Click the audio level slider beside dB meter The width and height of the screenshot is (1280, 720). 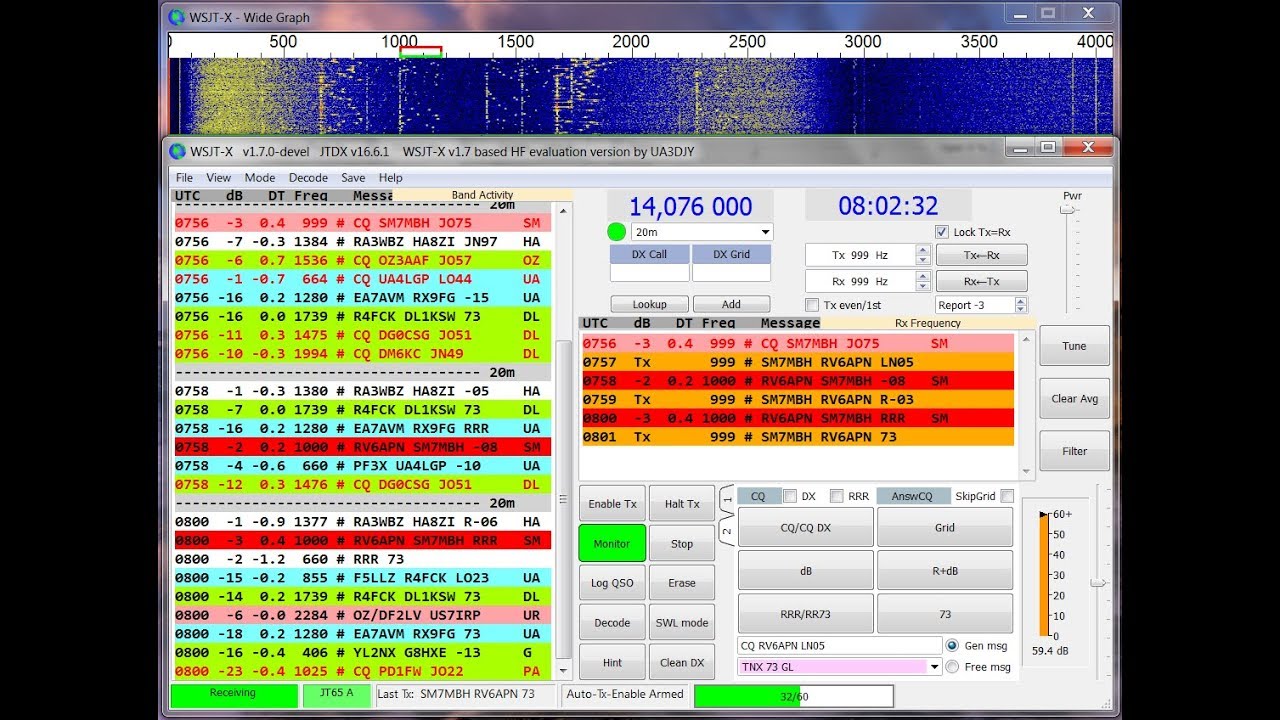[1098, 582]
